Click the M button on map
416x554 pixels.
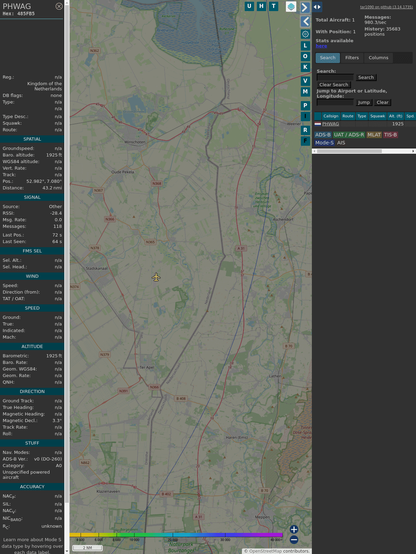pyautogui.click(x=305, y=92)
